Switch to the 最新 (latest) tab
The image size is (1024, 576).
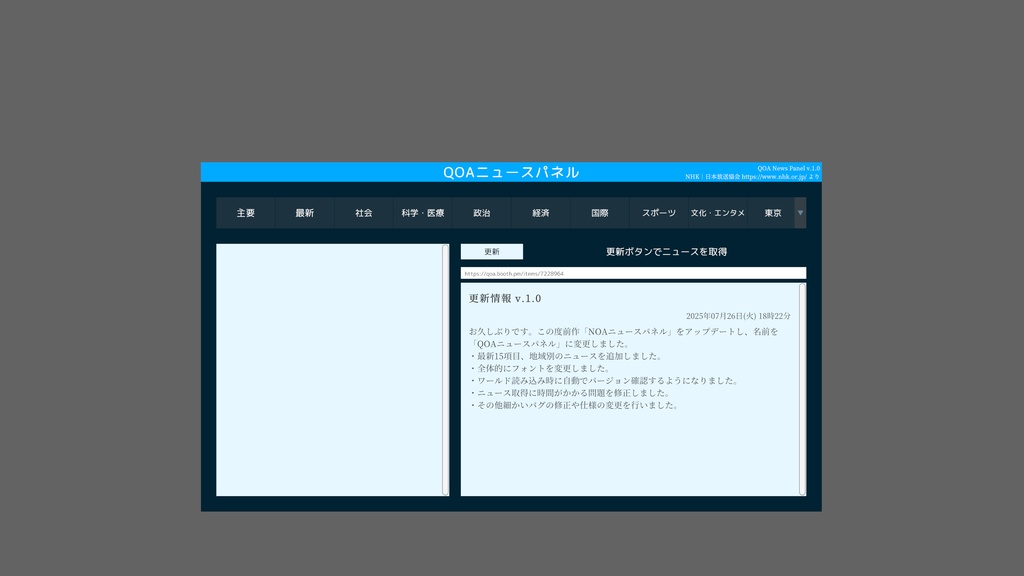[x=304, y=212]
